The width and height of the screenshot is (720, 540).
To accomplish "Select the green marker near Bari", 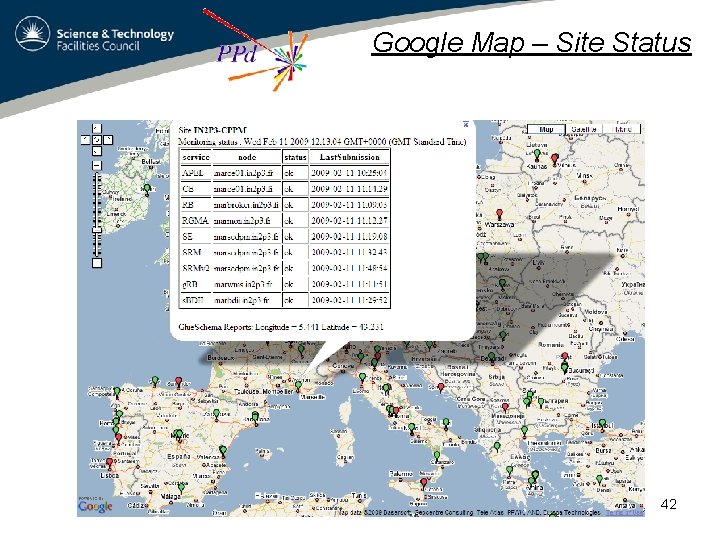I will (446, 423).
